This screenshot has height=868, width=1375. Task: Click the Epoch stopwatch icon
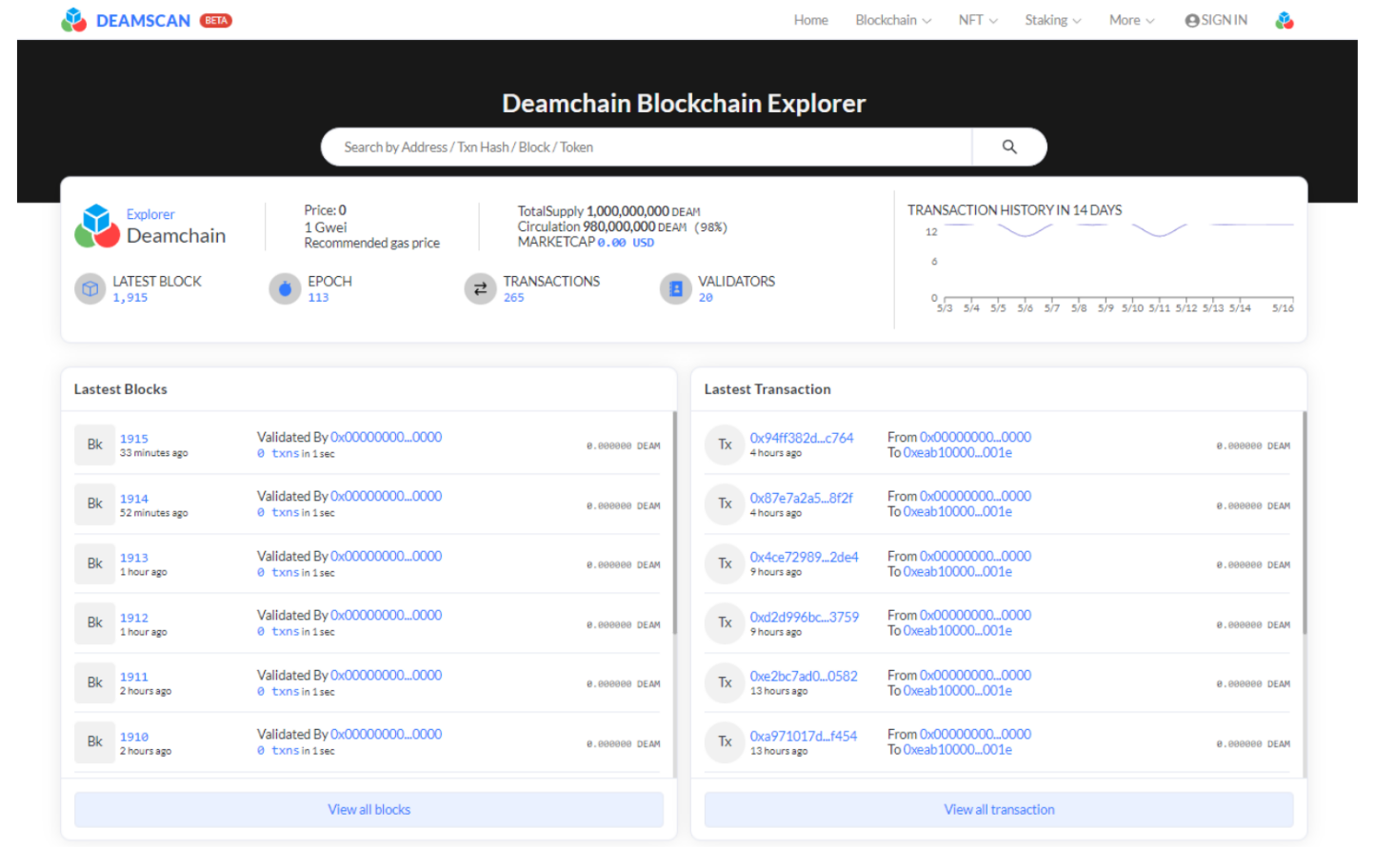285,288
